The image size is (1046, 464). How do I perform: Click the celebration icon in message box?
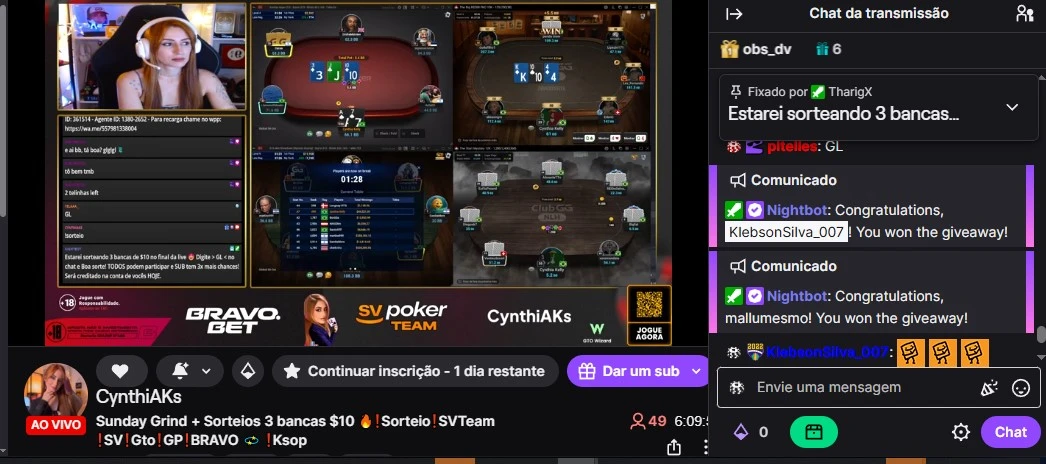click(x=989, y=388)
